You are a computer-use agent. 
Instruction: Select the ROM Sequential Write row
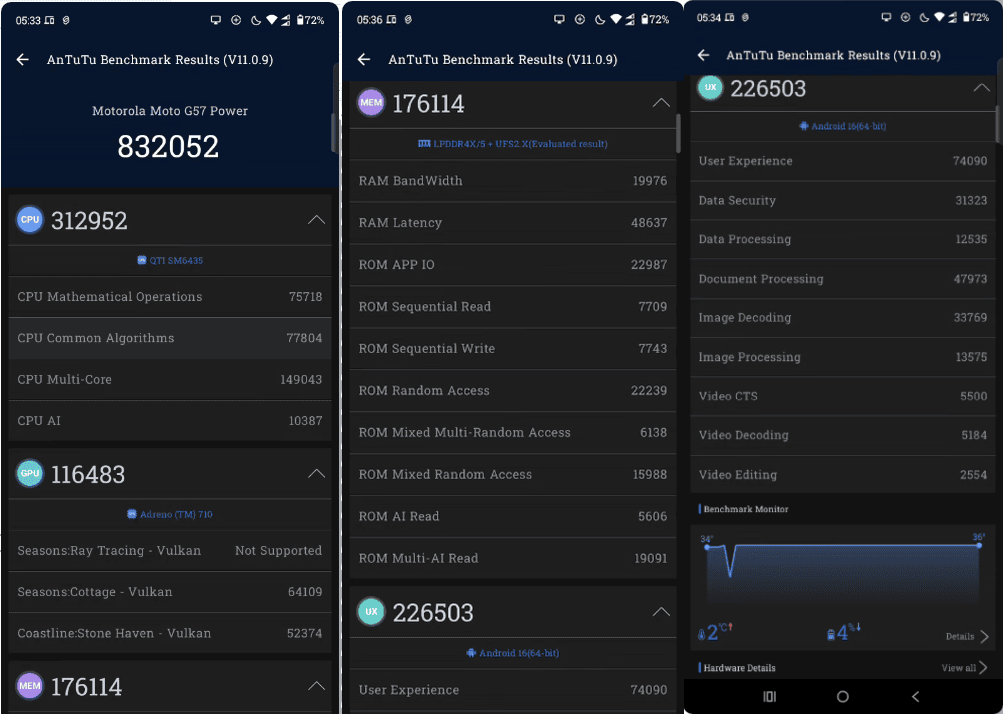coord(513,349)
